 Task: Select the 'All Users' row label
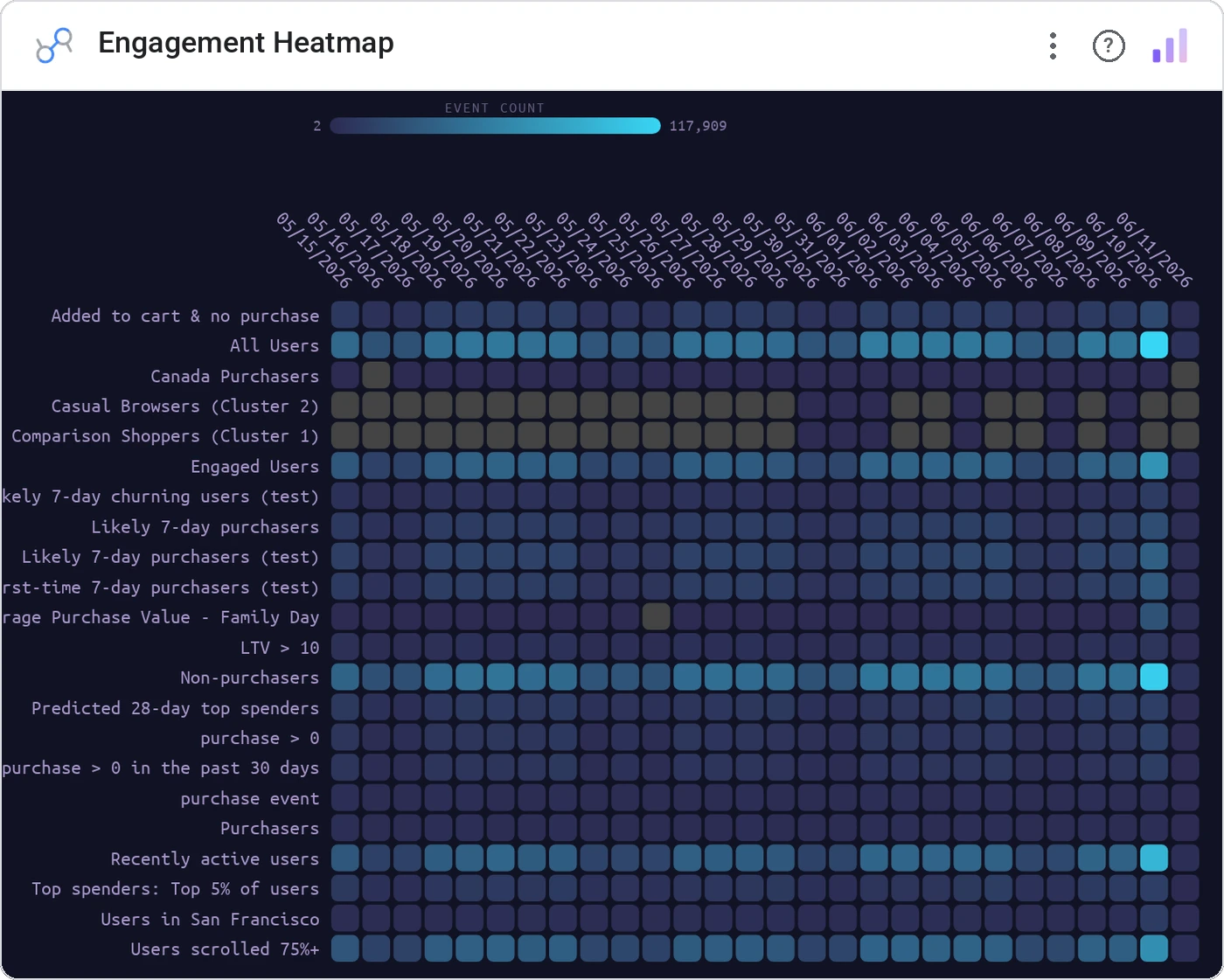[x=275, y=345]
